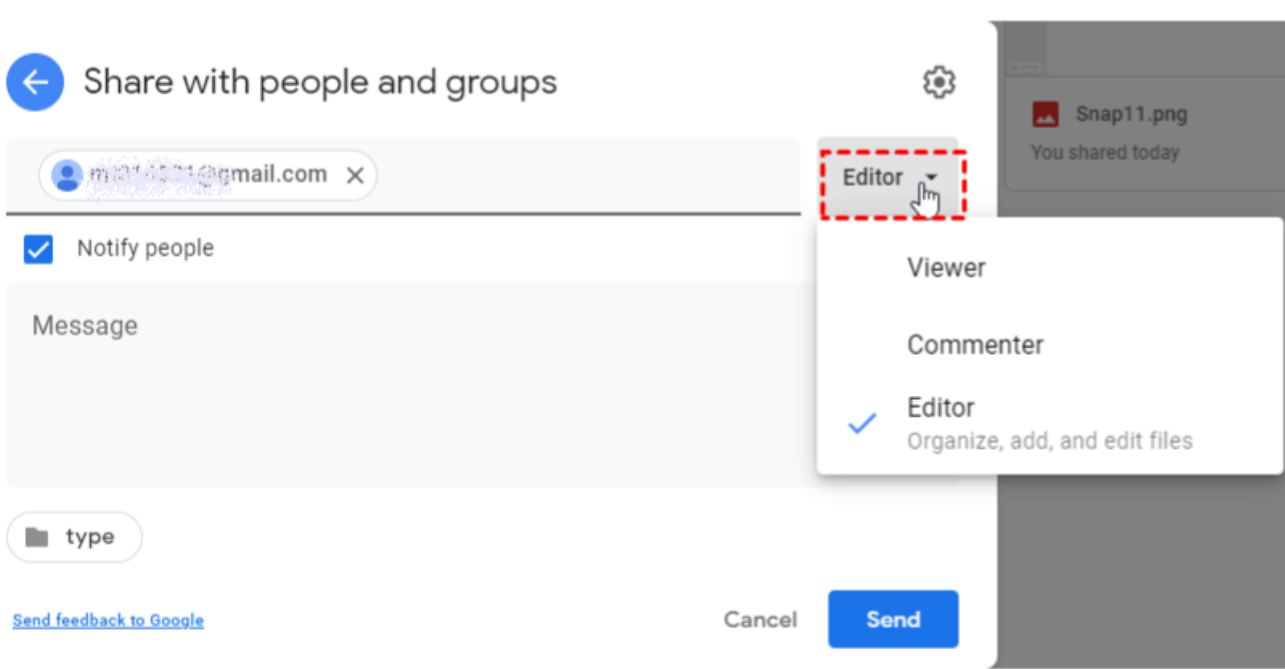Go back using the blue arrow button
Image resolution: width=1285 pixels, height=669 pixels.
35,82
